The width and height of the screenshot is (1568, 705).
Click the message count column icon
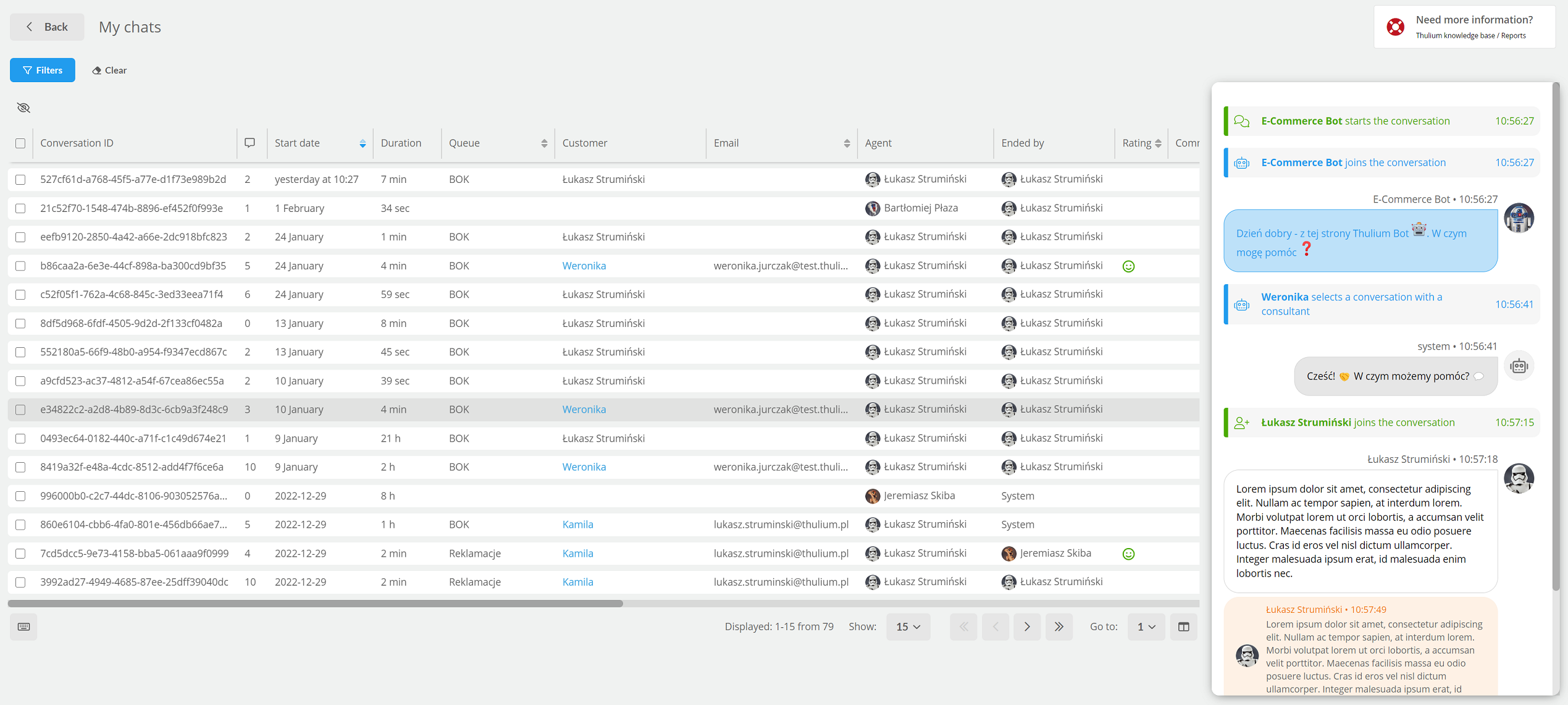pos(249,143)
